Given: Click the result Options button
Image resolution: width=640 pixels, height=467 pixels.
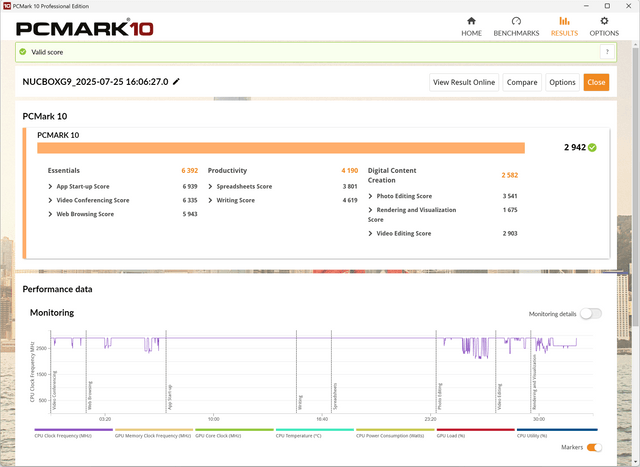Looking at the screenshot, I should pos(562,82).
